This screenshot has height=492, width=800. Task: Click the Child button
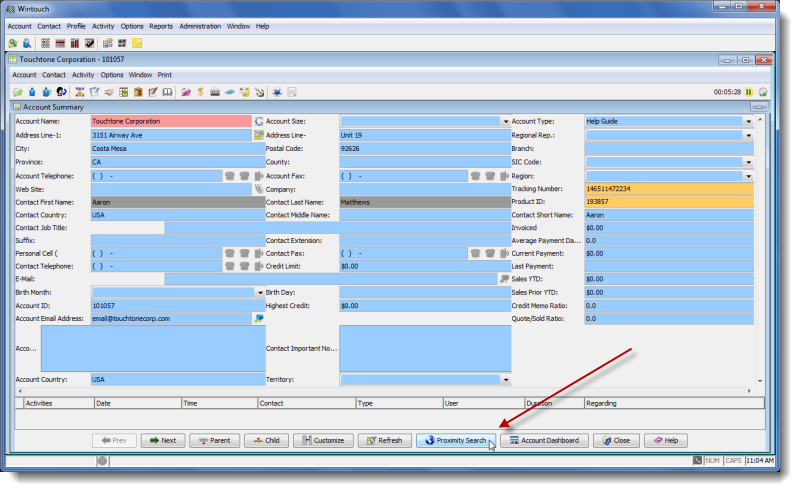(266, 440)
